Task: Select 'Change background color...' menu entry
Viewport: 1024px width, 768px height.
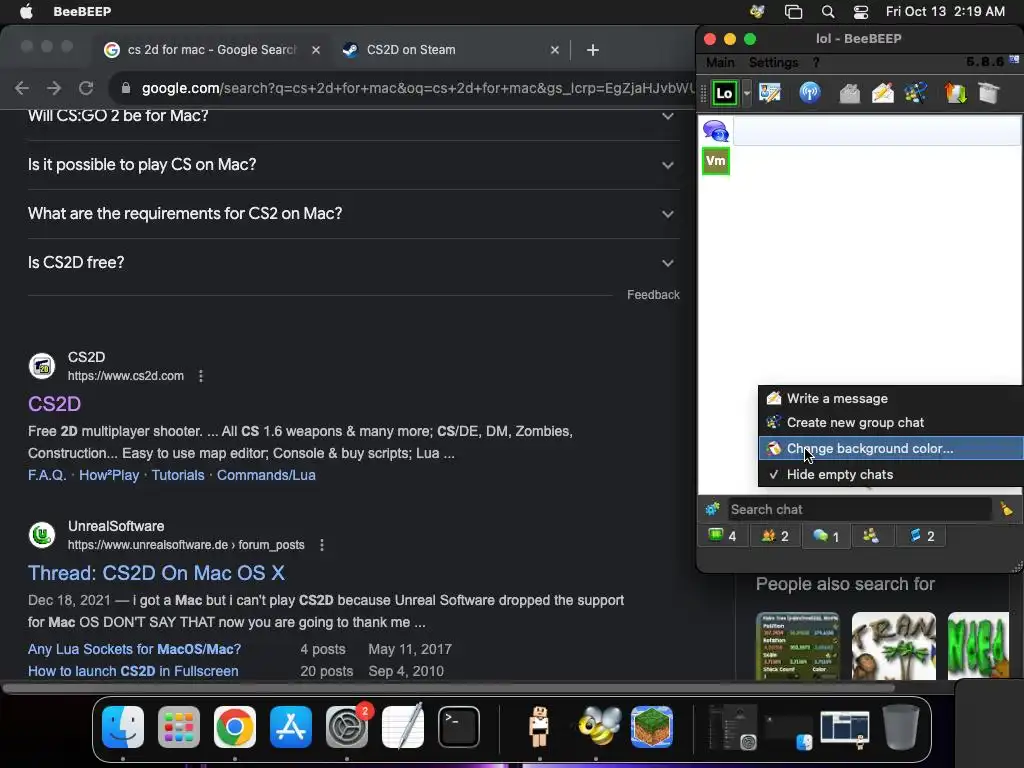Action: click(891, 449)
